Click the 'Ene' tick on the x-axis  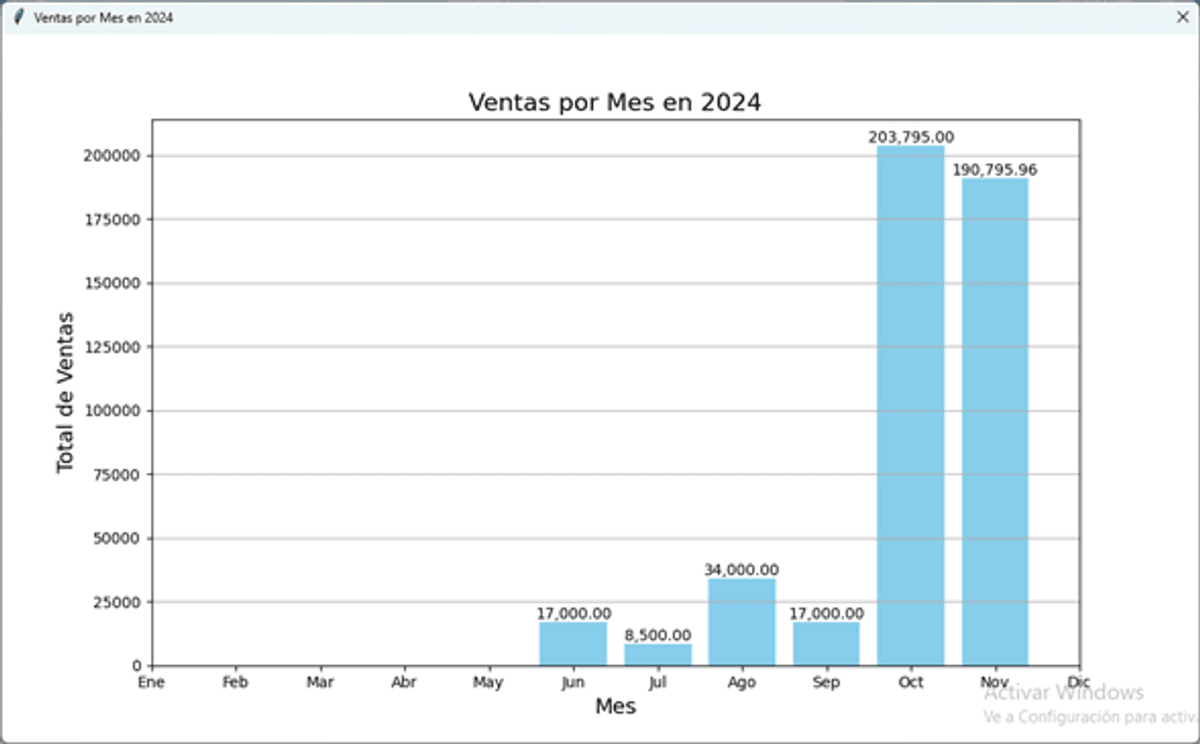(x=151, y=683)
